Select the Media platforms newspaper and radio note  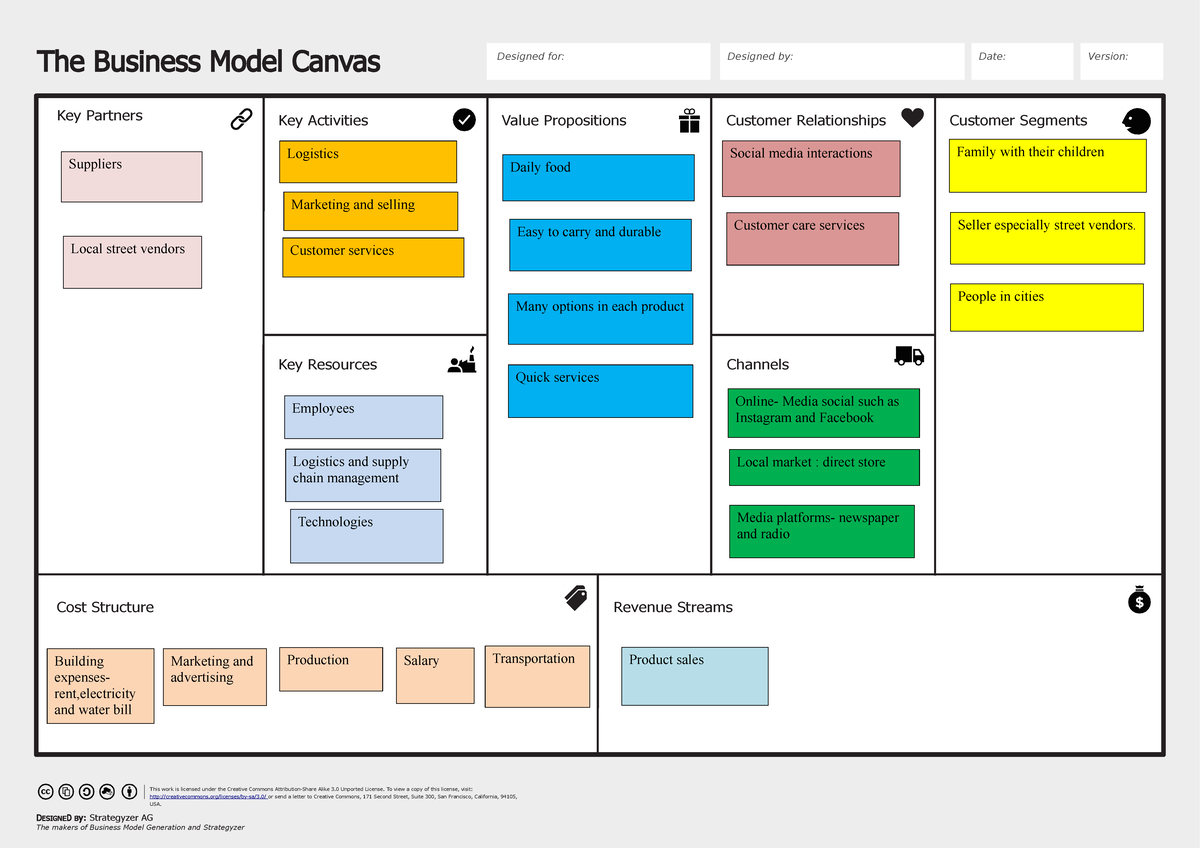click(822, 531)
